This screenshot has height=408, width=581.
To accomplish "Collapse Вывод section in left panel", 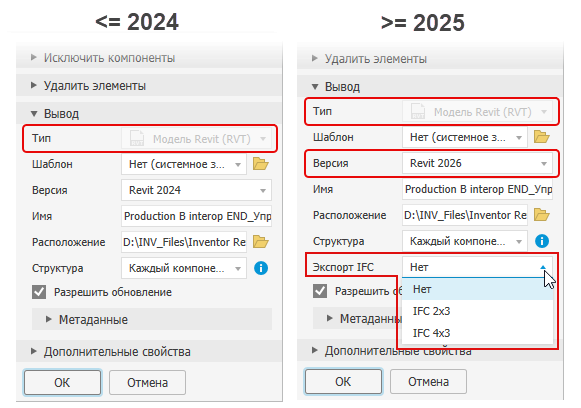I will [149, 113].
